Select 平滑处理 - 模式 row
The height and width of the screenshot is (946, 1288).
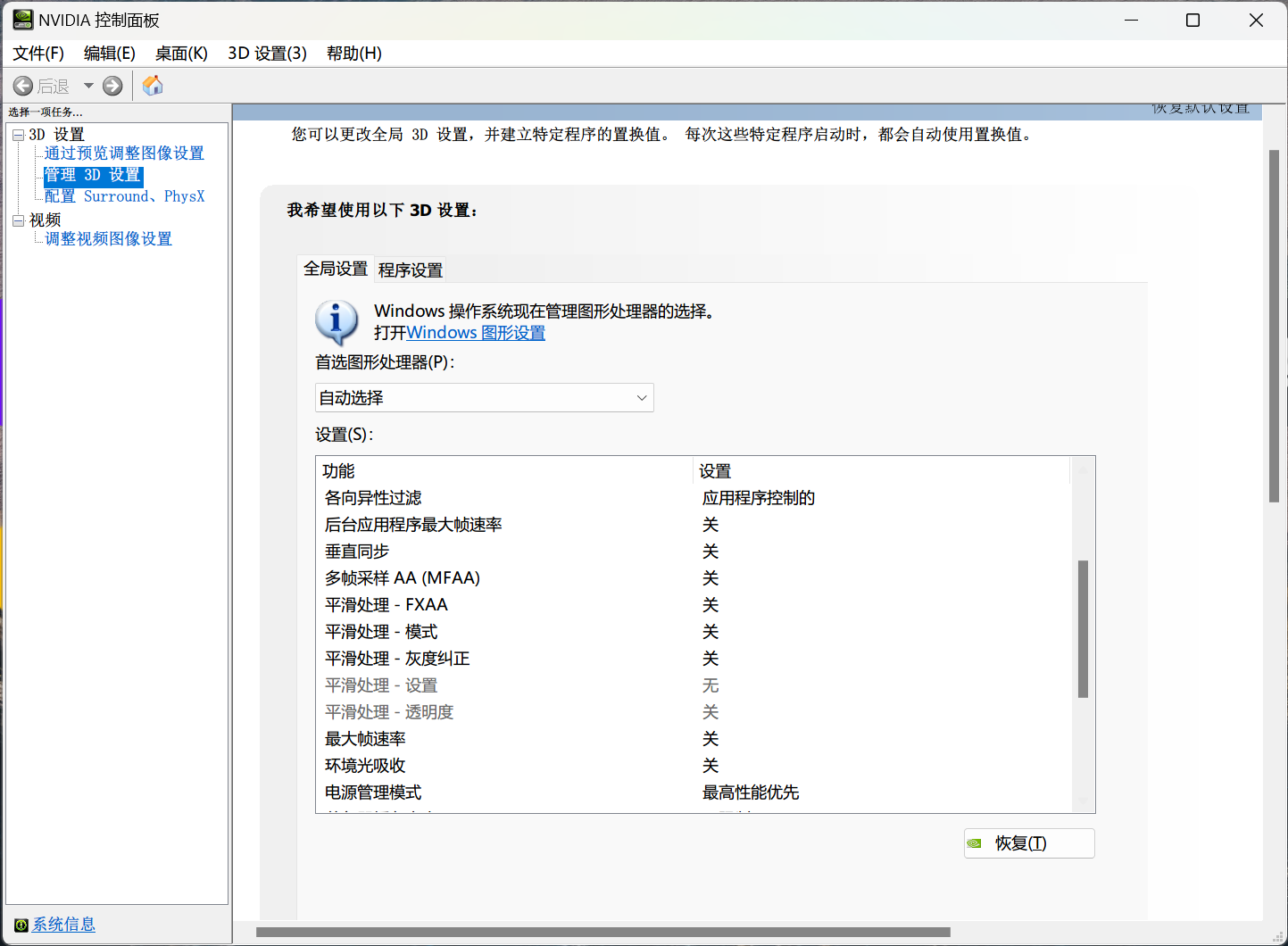(x=693, y=632)
